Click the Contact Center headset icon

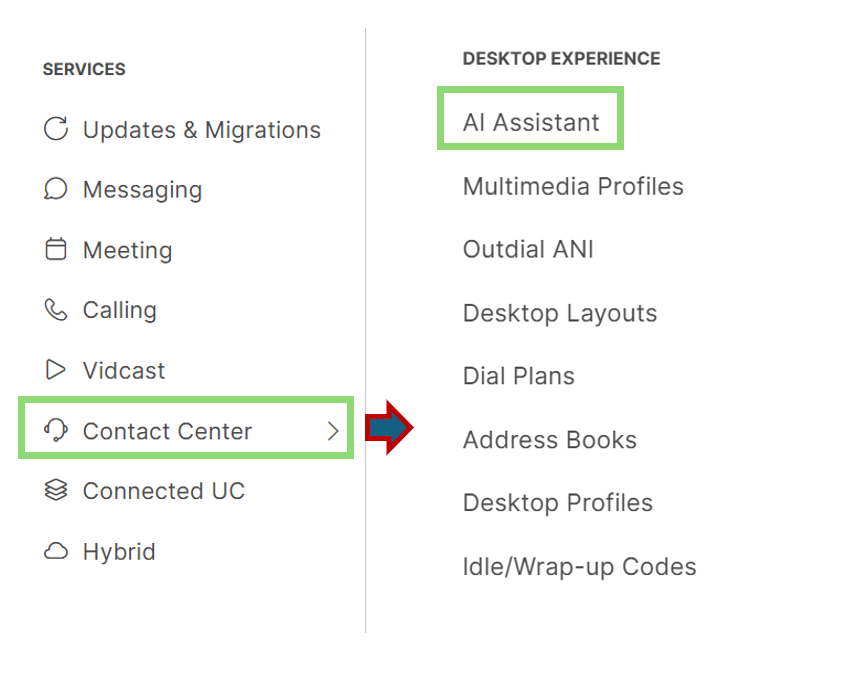[56, 430]
